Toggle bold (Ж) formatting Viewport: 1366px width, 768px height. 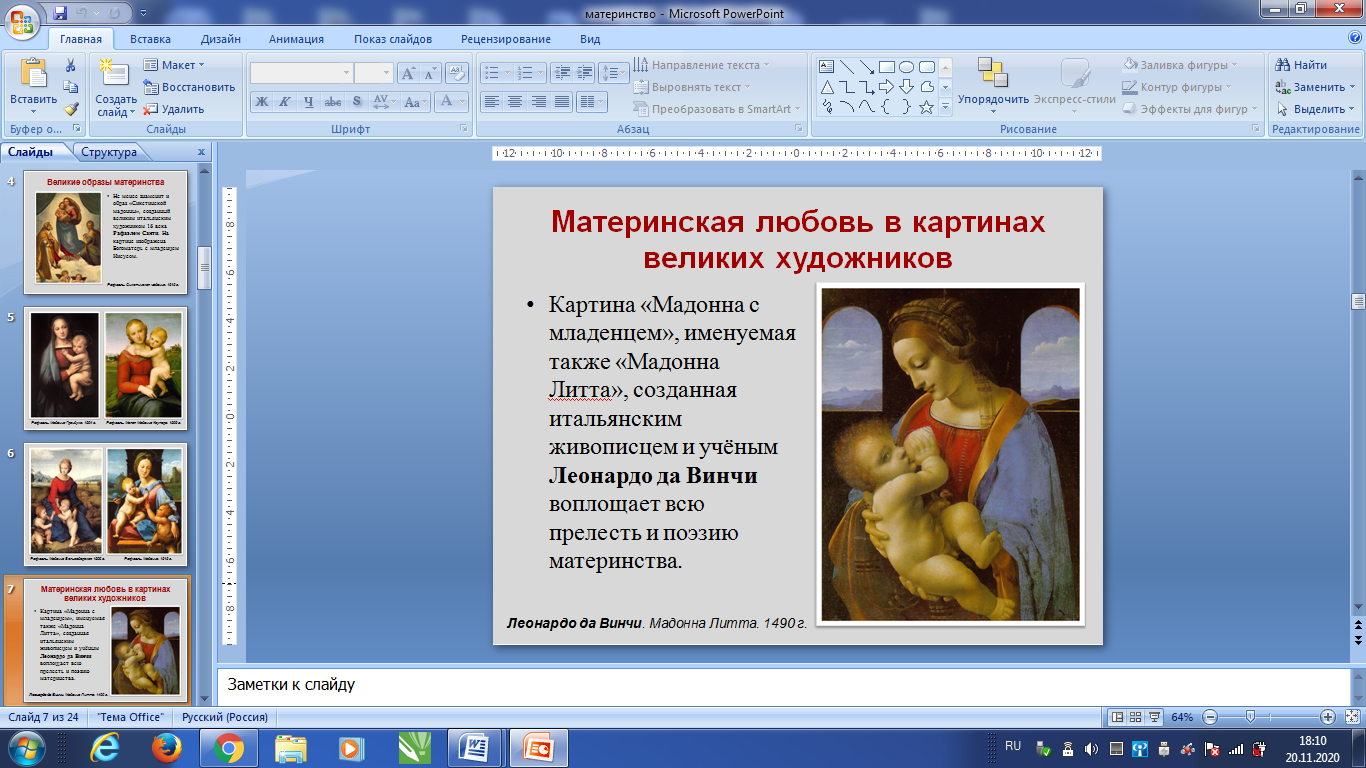click(x=261, y=101)
